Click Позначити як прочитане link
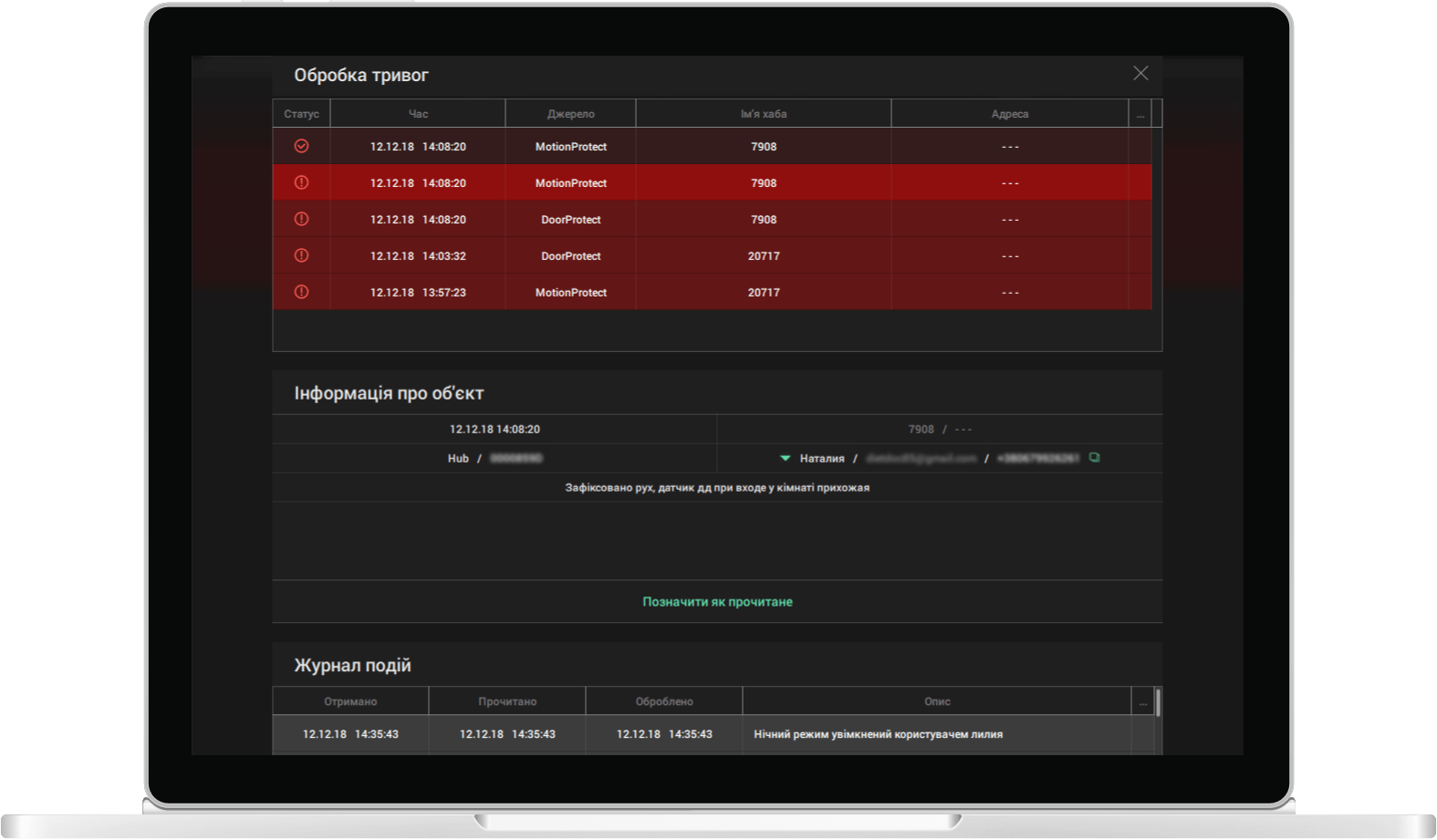1437x840 pixels. (x=717, y=602)
